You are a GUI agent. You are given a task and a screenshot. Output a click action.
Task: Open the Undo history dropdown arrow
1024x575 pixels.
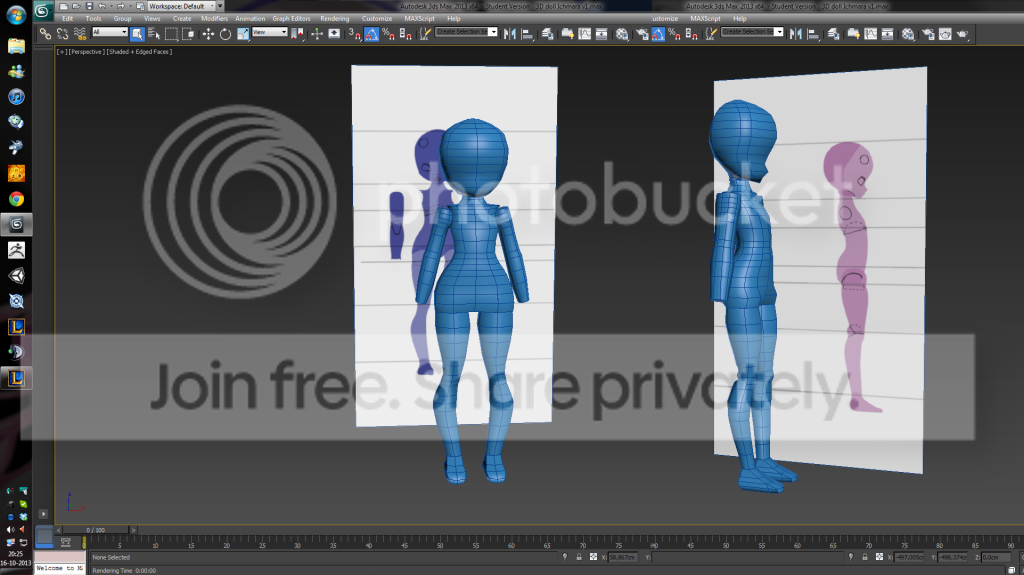tap(111, 6)
